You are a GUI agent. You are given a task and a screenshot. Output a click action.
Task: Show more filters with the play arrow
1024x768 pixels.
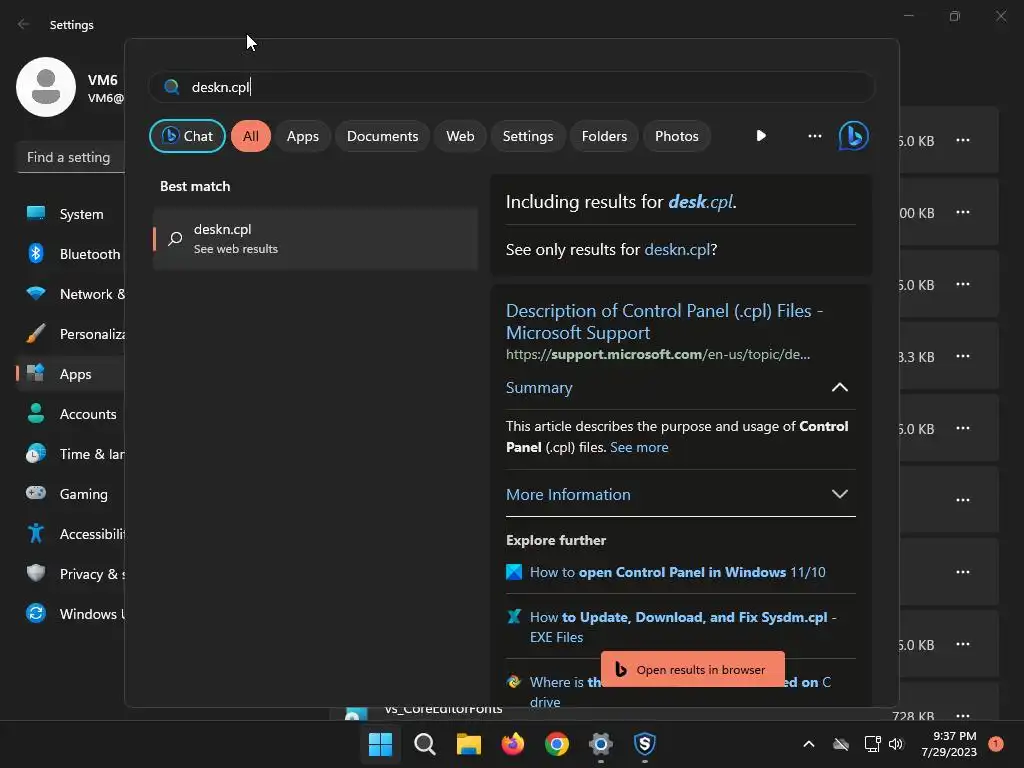761,136
